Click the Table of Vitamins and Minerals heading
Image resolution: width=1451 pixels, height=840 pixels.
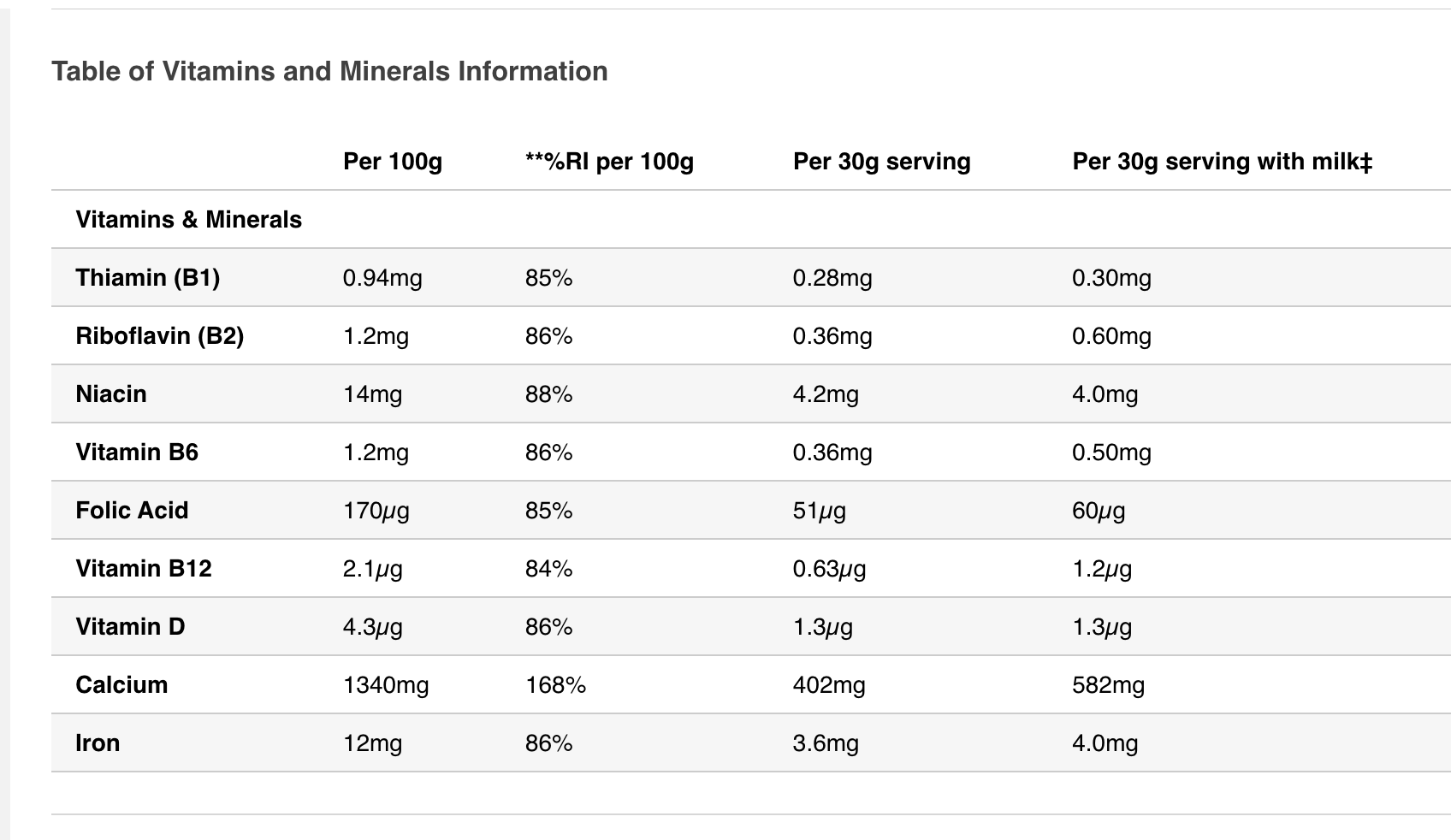point(329,71)
